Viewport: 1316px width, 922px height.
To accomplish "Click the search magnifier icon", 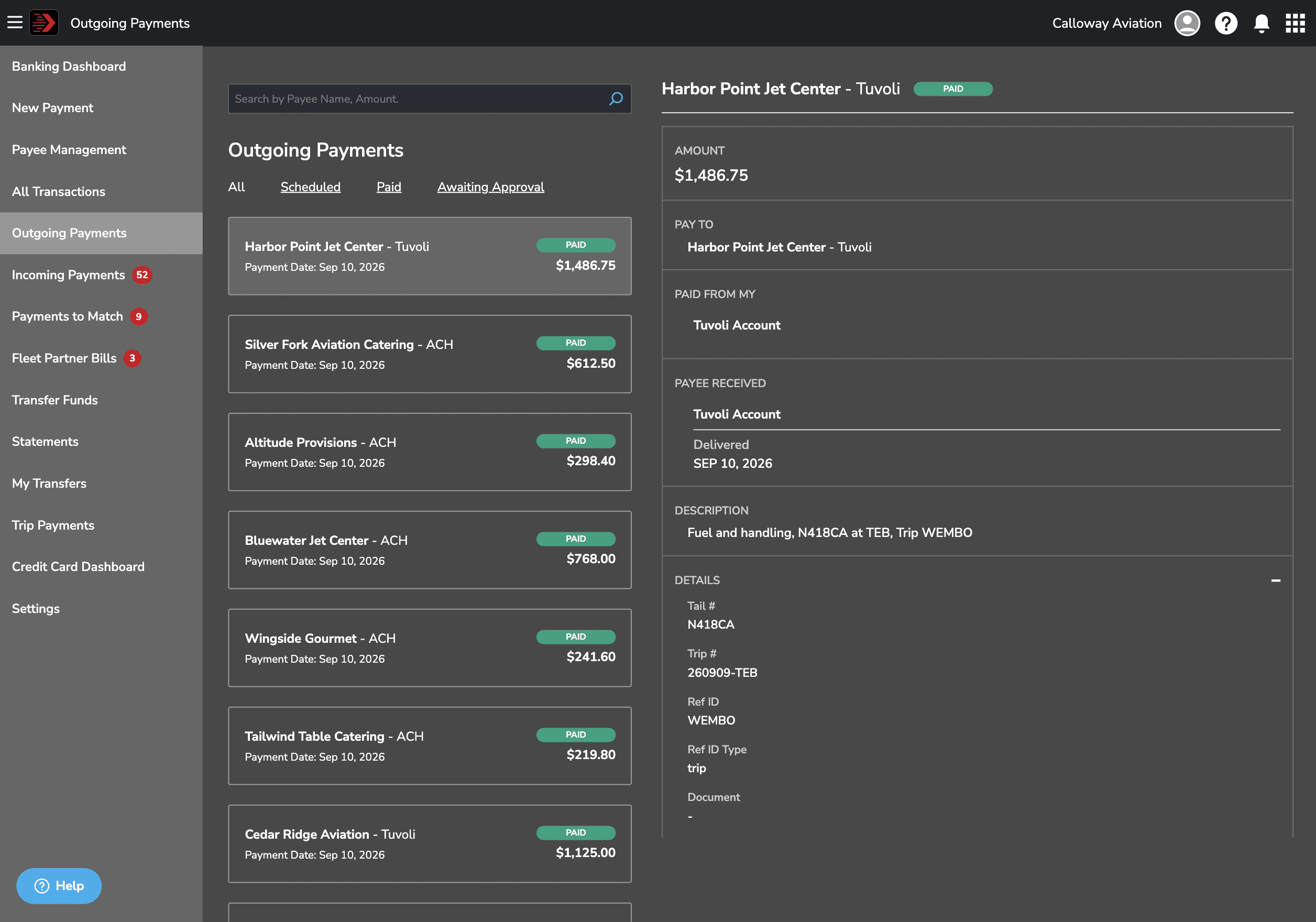I will pos(616,98).
